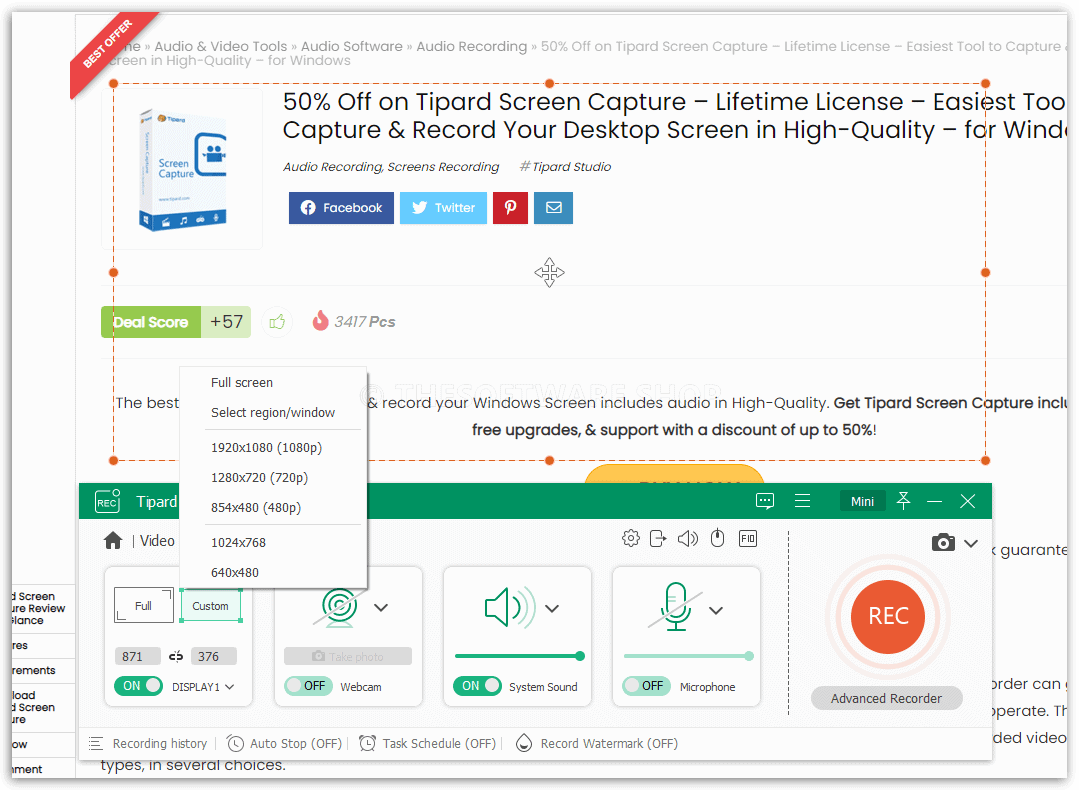Open the F10 hotkeys settings icon
This screenshot has width=1079, height=790.
coord(747,538)
